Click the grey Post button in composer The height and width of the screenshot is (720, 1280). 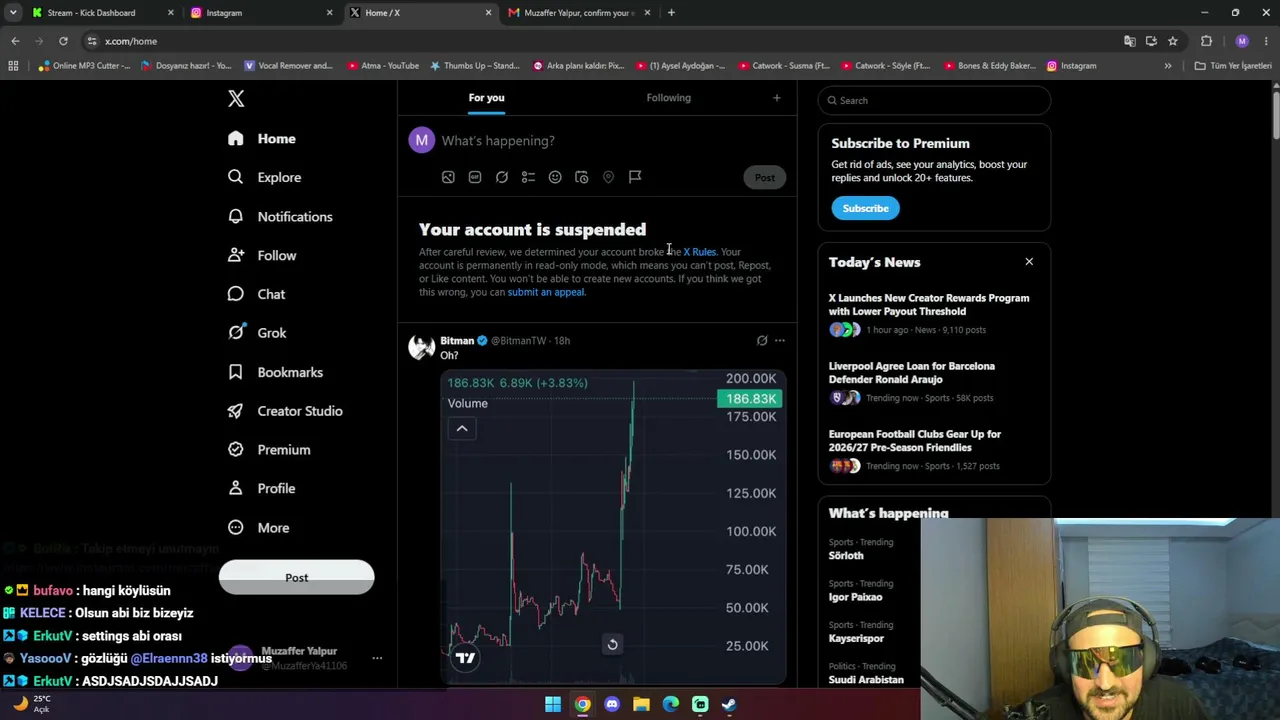point(764,178)
